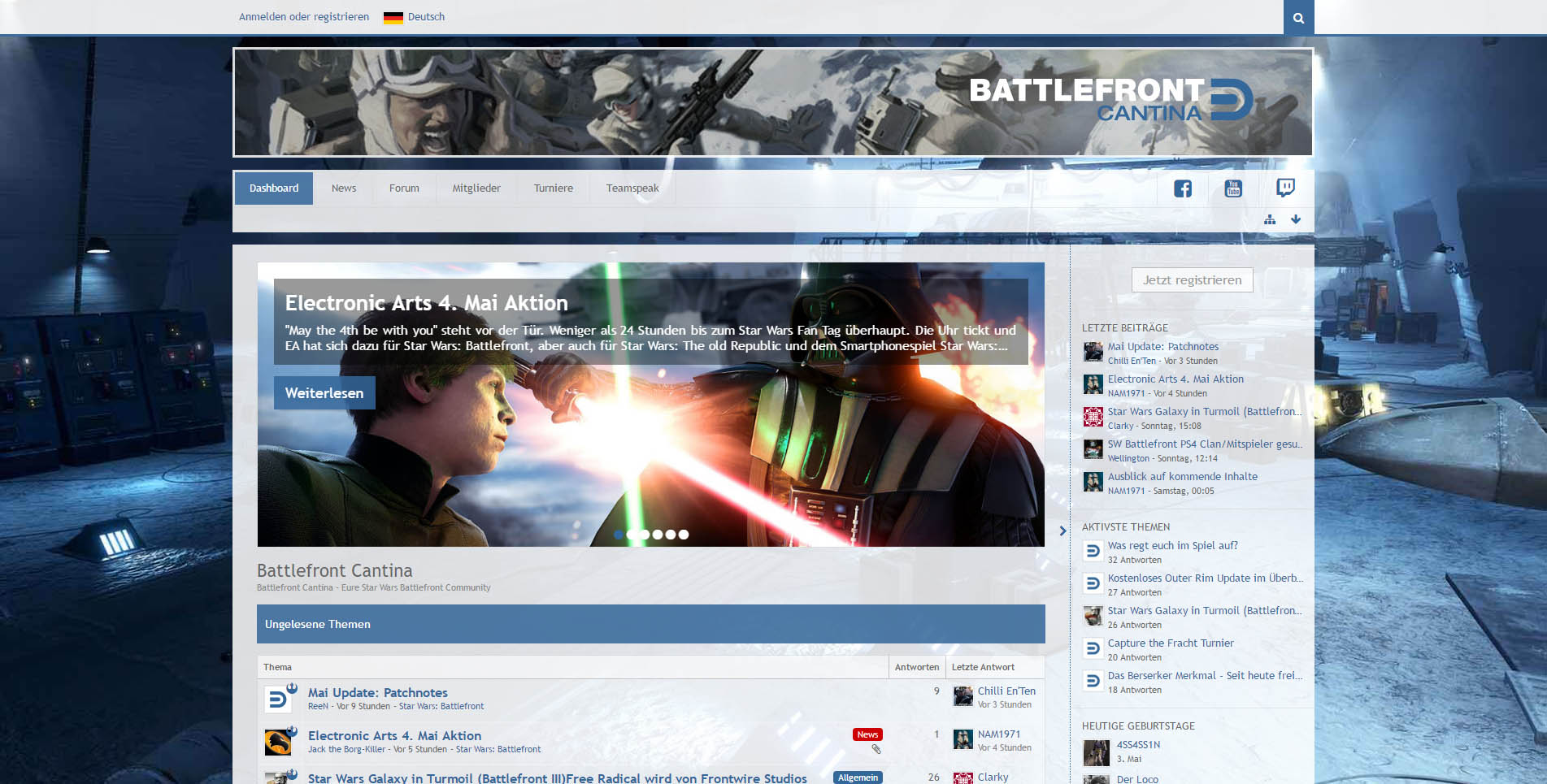Viewport: 1547px width, 784px height.
Task: Open Star Wars: Battlefront forum link under Patchnotes
Action: tap(441, 707)
